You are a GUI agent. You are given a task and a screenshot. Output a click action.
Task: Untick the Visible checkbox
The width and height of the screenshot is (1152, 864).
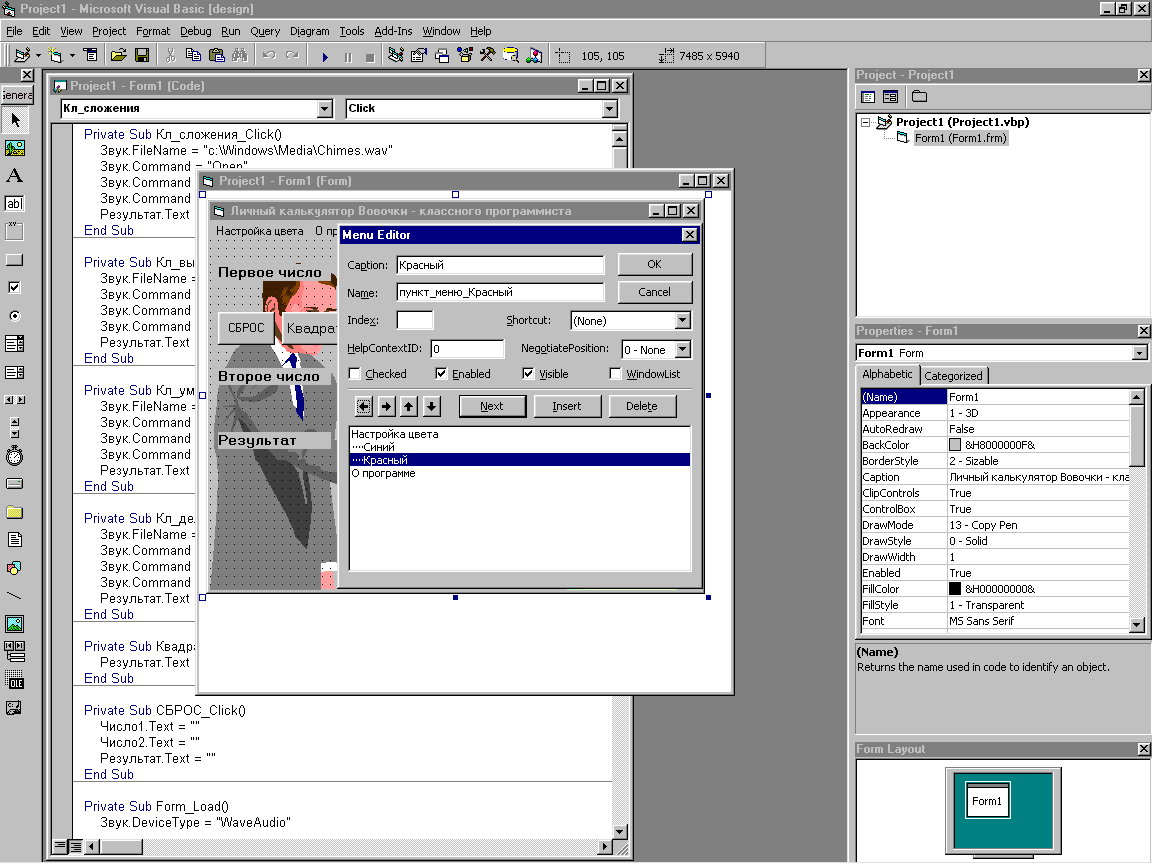(529, 374)
